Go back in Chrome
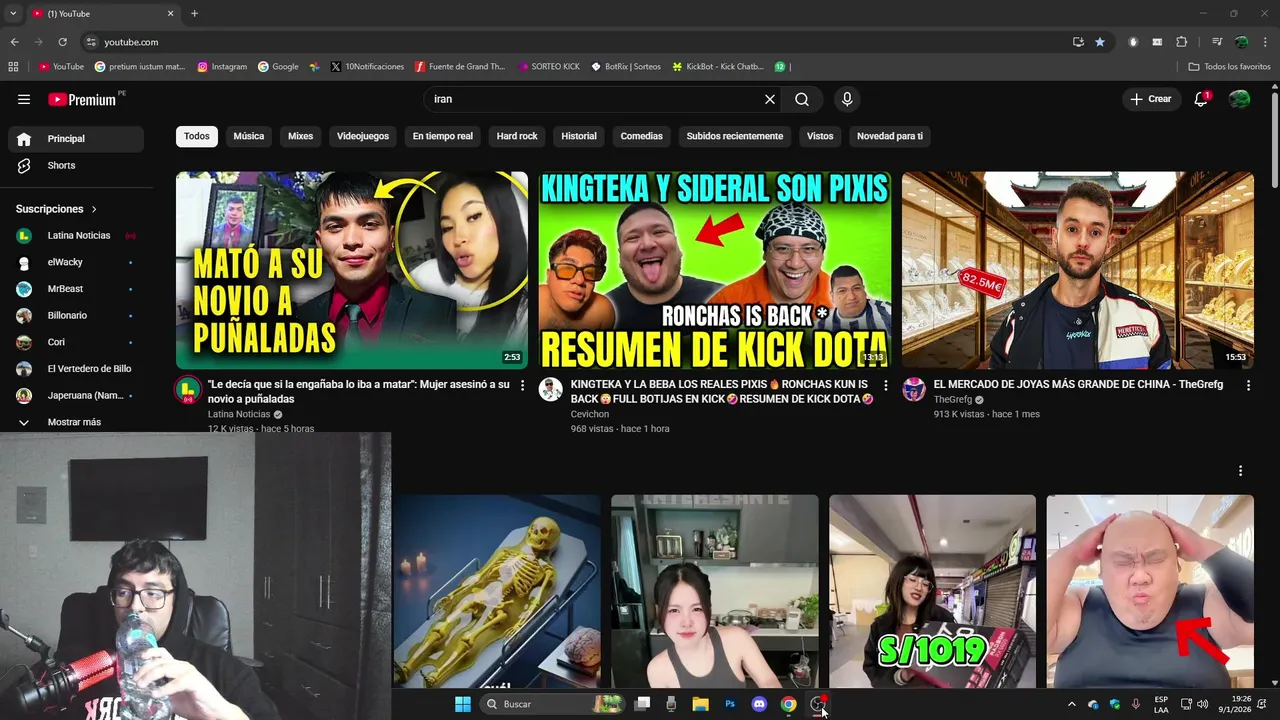1280x720 pixels. pyautogui.click(x=14, y=42)
